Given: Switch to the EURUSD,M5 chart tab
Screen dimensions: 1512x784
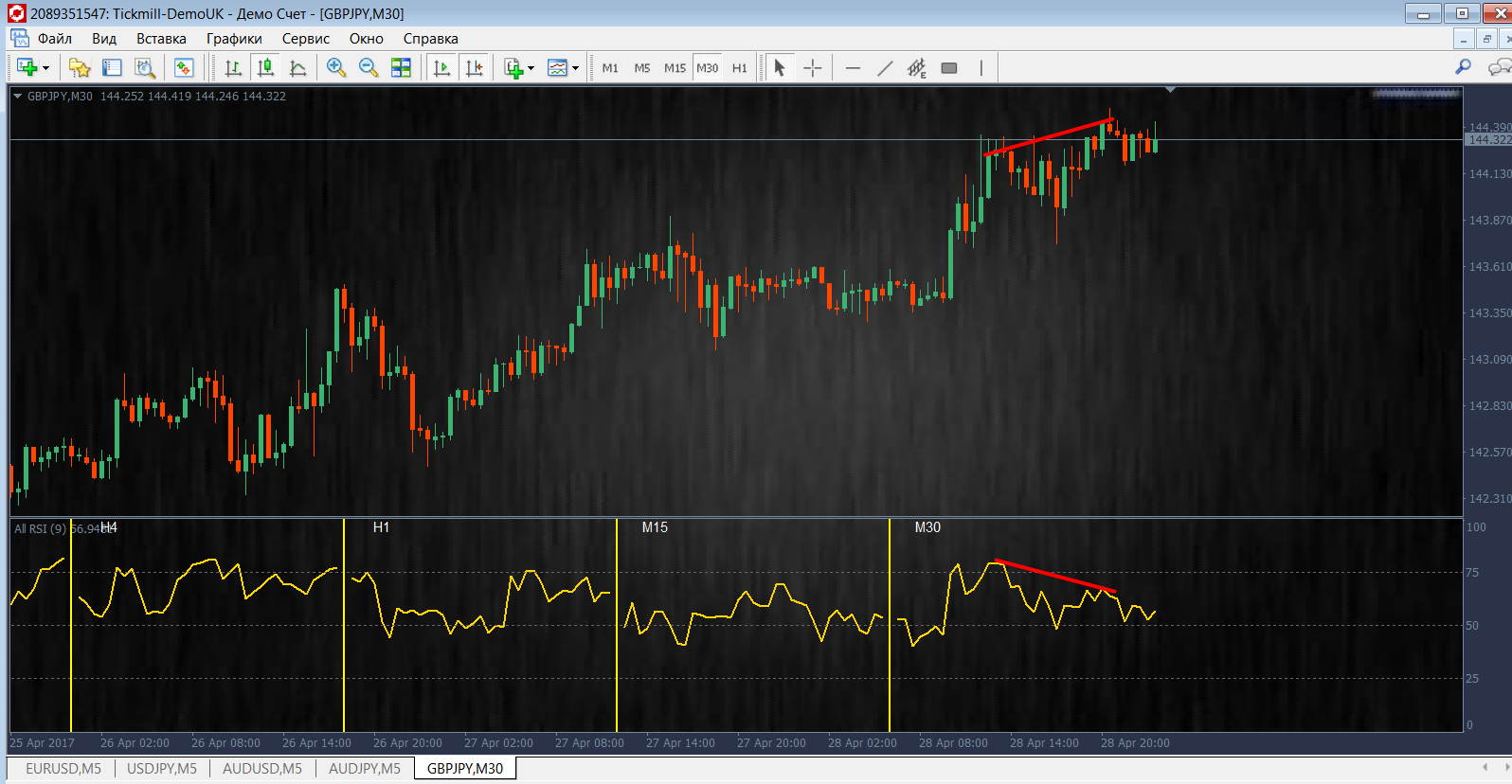Looking at the screenshot, I should 63,769.
